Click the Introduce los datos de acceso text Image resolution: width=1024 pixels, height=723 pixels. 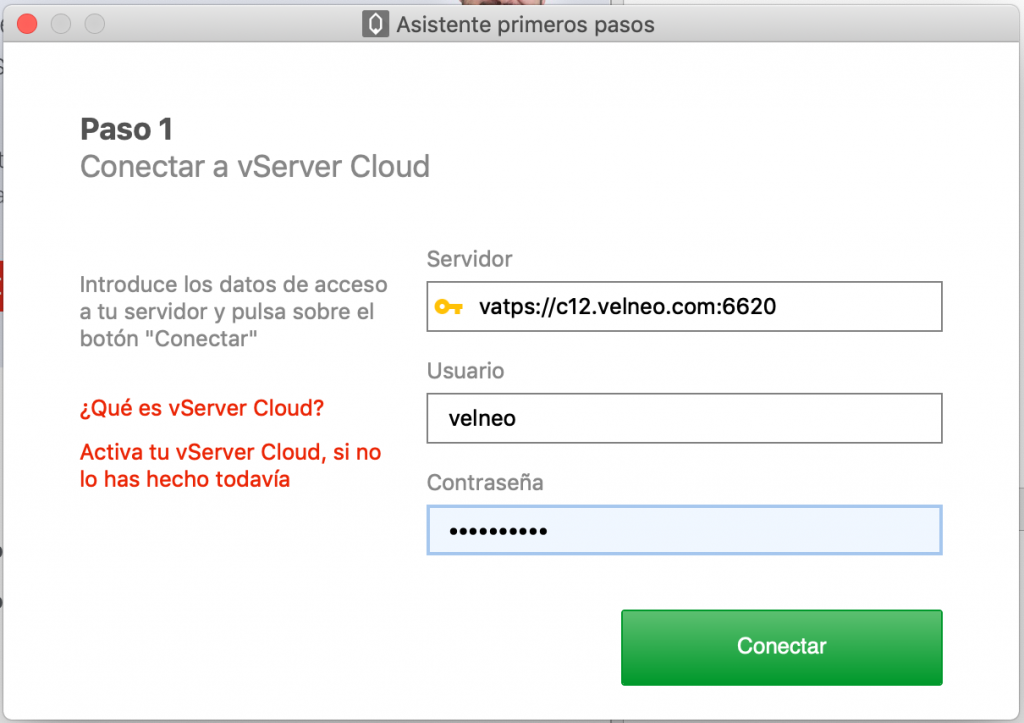click(x=233, y=312)
